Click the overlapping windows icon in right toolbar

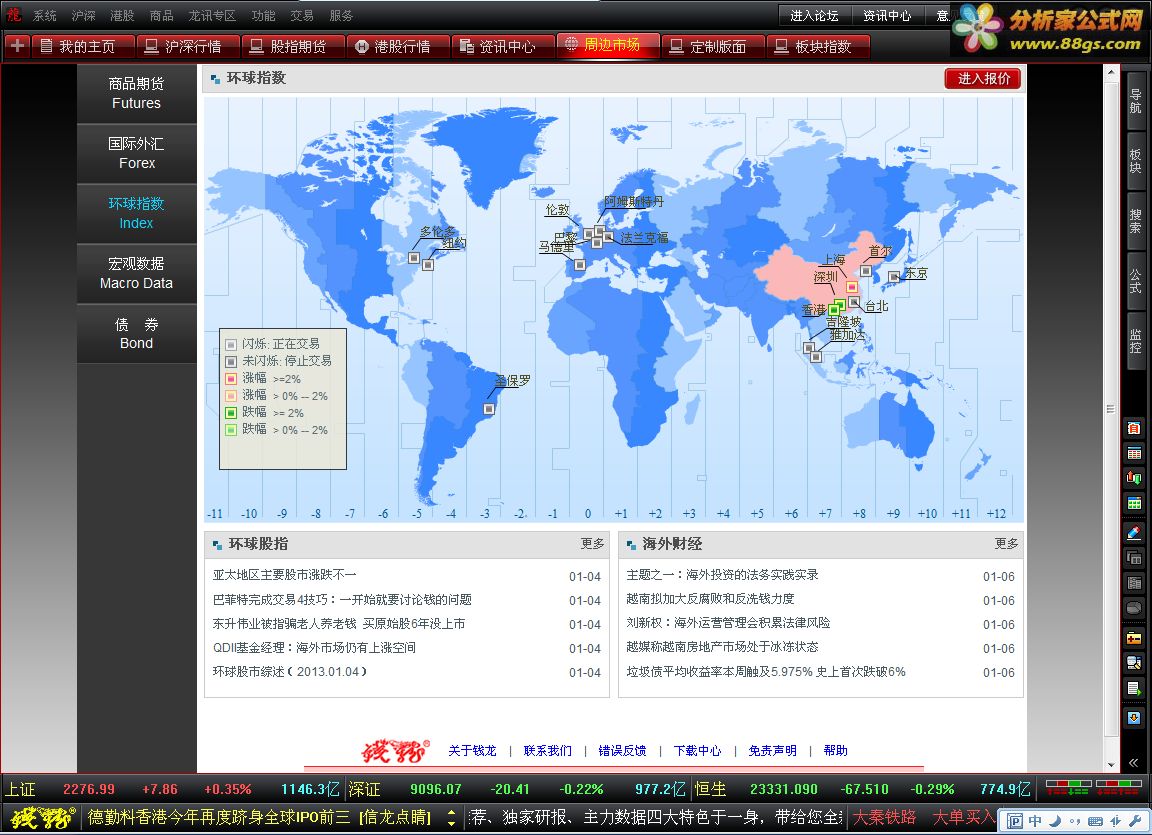pos(1134,558)
